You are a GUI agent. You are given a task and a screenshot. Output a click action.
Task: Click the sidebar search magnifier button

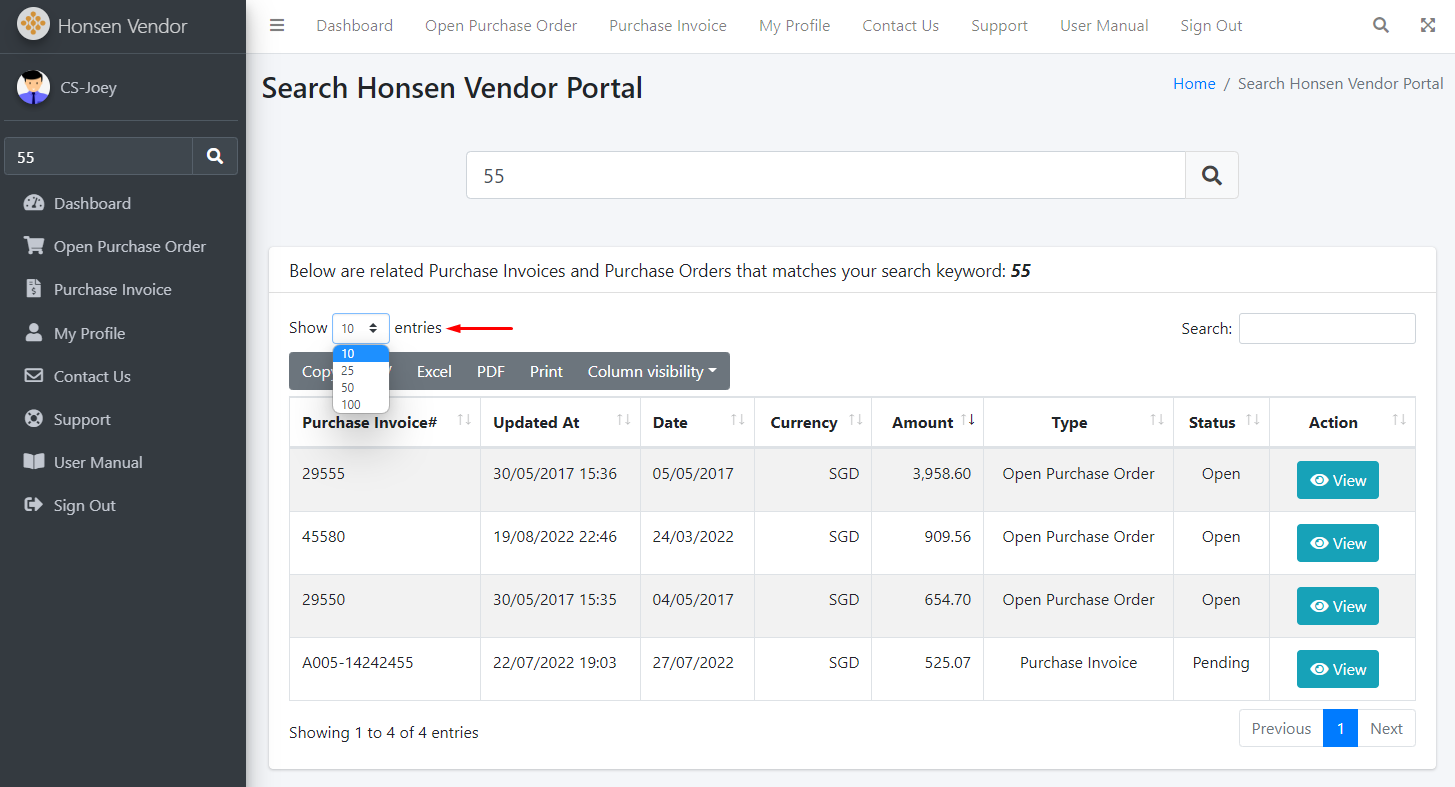click(x=215, y=157)
